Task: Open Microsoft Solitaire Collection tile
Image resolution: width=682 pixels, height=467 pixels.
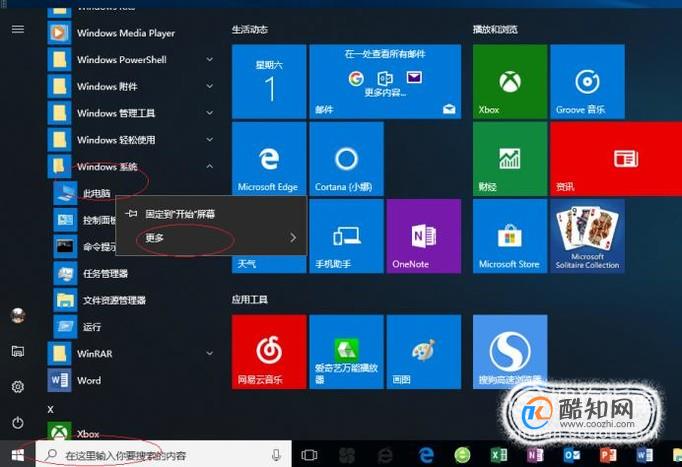Action: 587,236
